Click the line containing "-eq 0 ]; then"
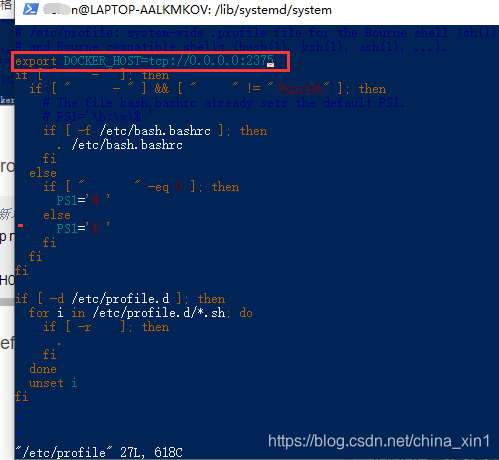 (x=141, y=187)
